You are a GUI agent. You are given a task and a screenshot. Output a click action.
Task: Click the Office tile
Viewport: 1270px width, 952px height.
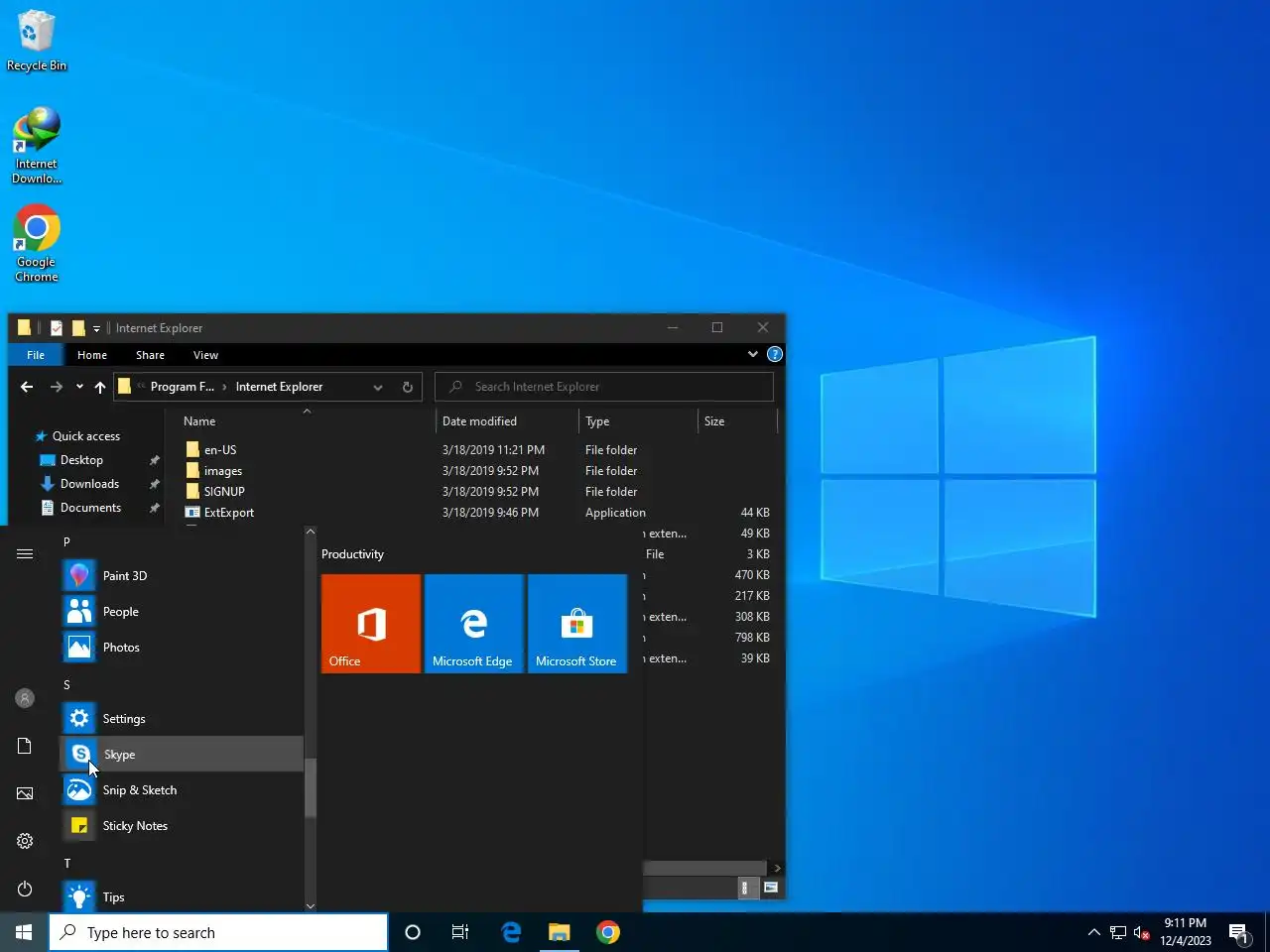(x=371, y=624)
